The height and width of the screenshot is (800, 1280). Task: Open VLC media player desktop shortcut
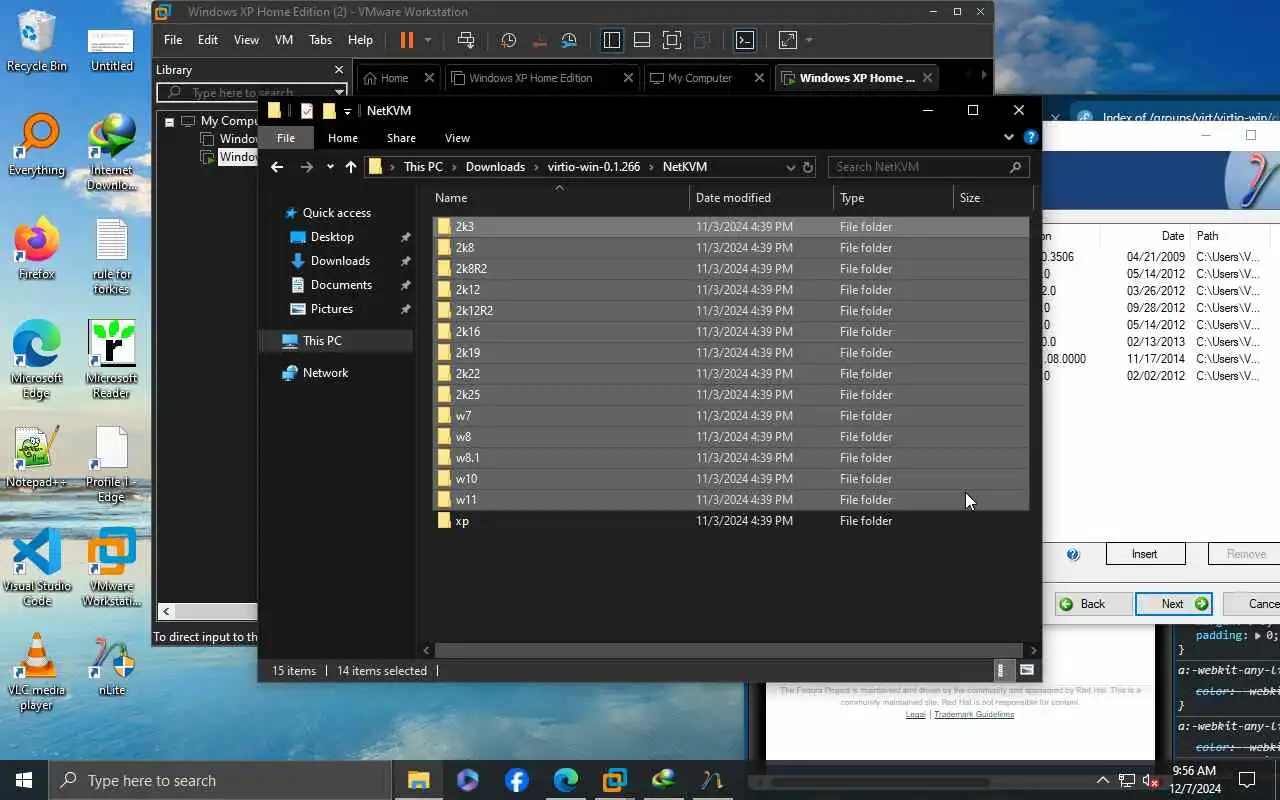(x=37, y=672)
